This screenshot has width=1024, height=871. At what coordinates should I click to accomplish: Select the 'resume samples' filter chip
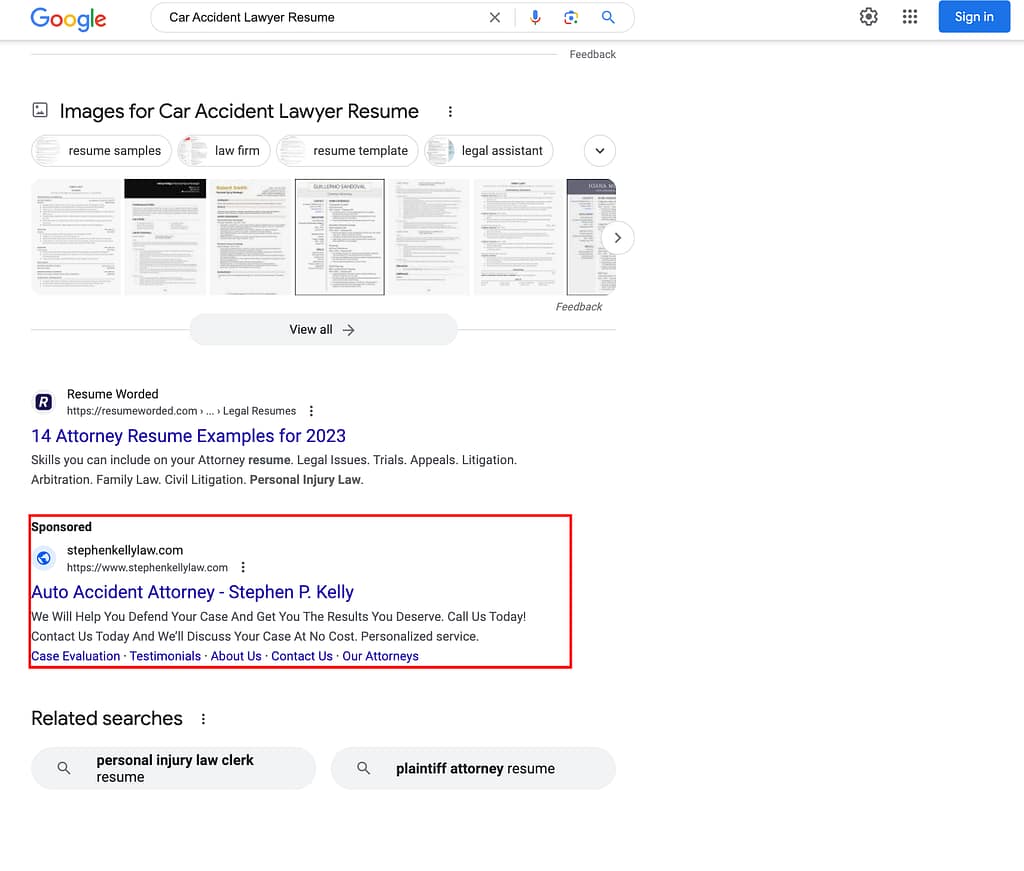(101, 151)
